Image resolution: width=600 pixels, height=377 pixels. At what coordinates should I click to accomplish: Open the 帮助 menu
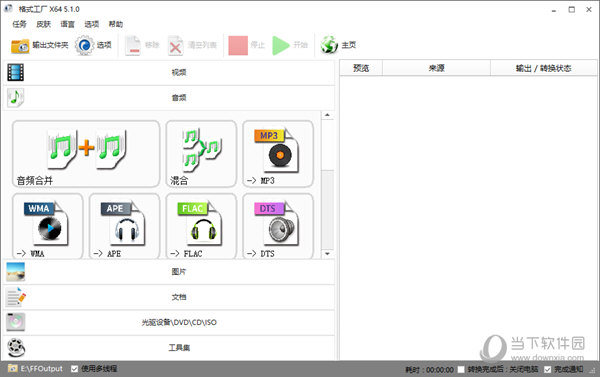coord(116,24)
